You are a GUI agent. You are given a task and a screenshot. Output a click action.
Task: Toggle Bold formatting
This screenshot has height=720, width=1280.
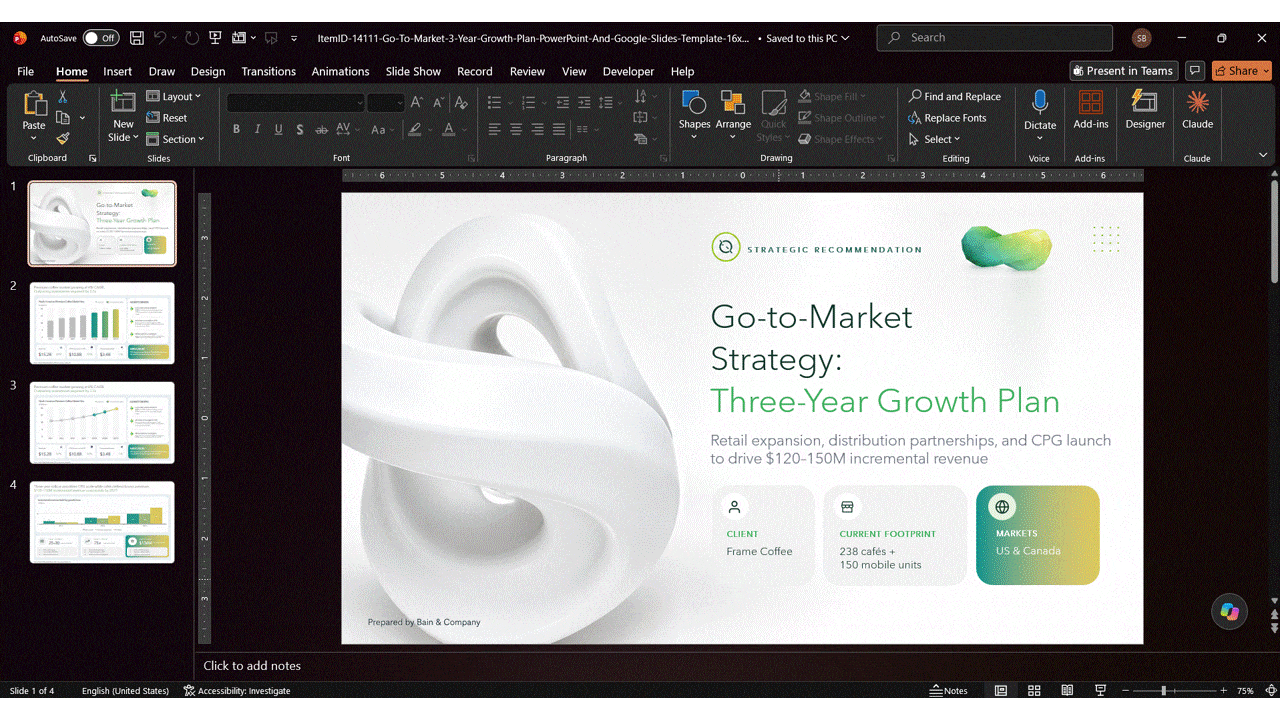[x=236, y=129]
